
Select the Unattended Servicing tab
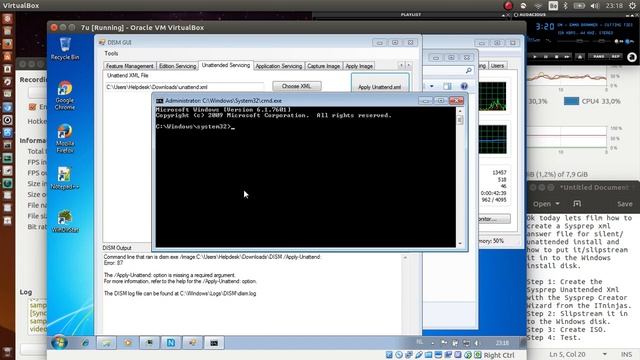pos(226,65)
